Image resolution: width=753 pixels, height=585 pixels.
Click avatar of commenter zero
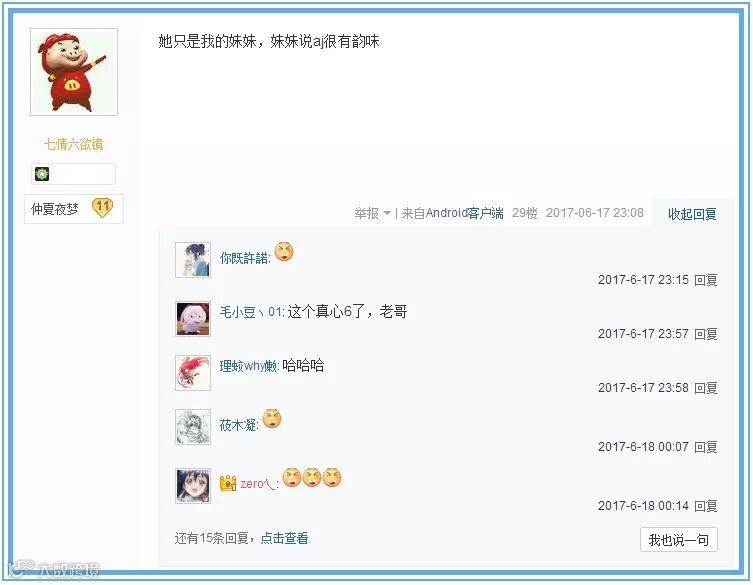(193, 486)
